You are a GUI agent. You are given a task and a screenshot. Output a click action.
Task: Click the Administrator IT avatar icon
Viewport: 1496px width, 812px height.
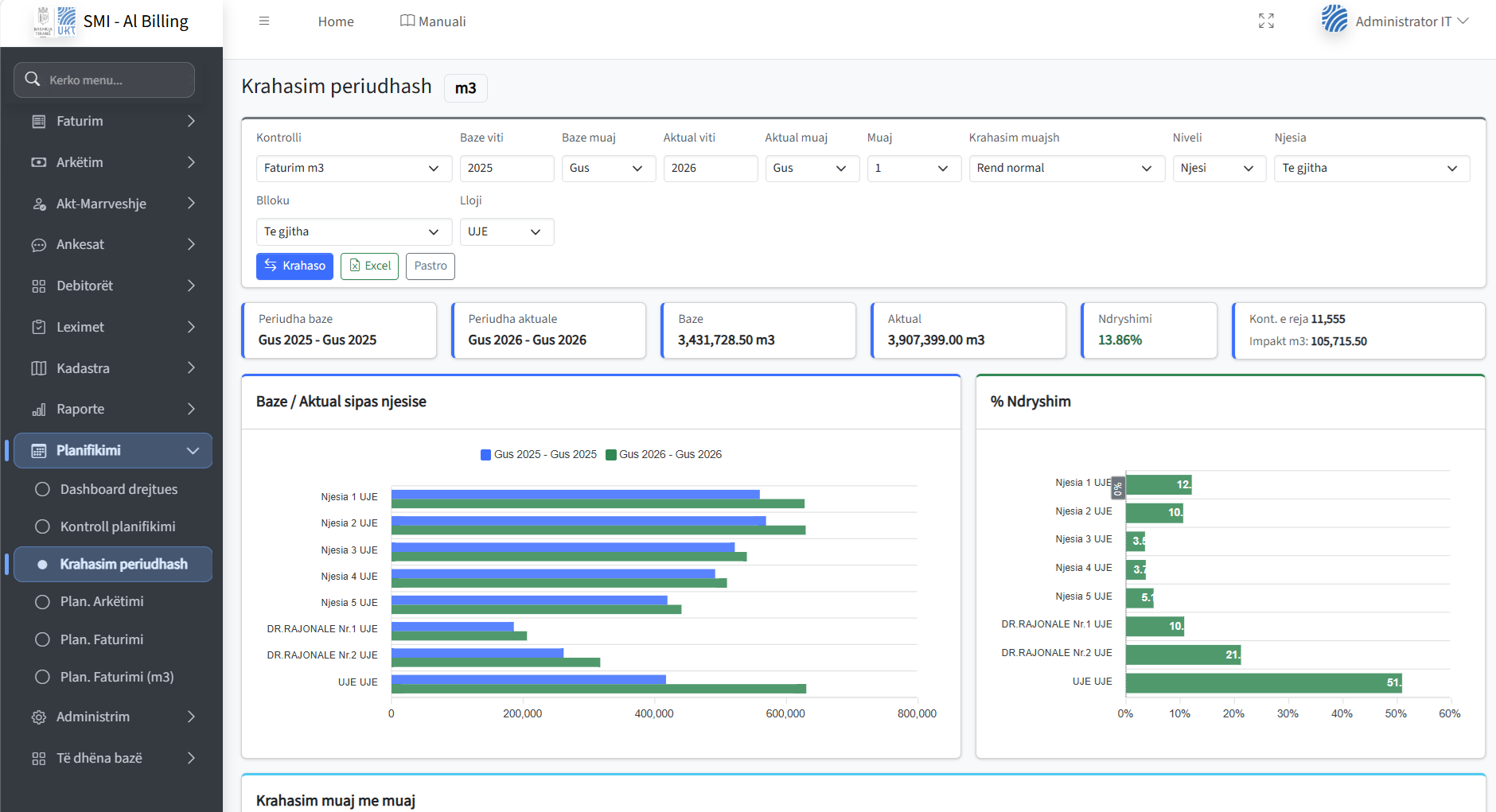pyautogui.click(x=1334, y=19)
